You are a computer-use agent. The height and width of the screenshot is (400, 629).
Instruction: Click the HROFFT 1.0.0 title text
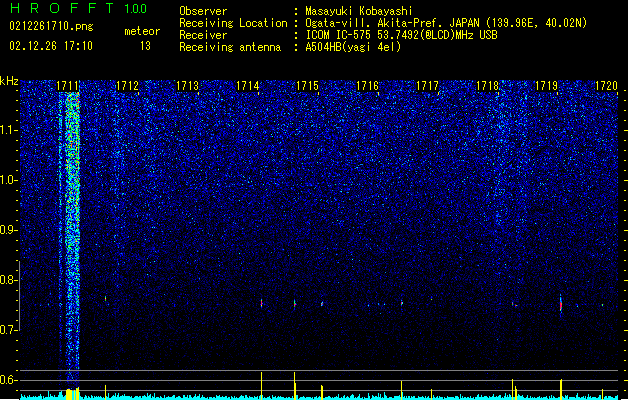78,8
